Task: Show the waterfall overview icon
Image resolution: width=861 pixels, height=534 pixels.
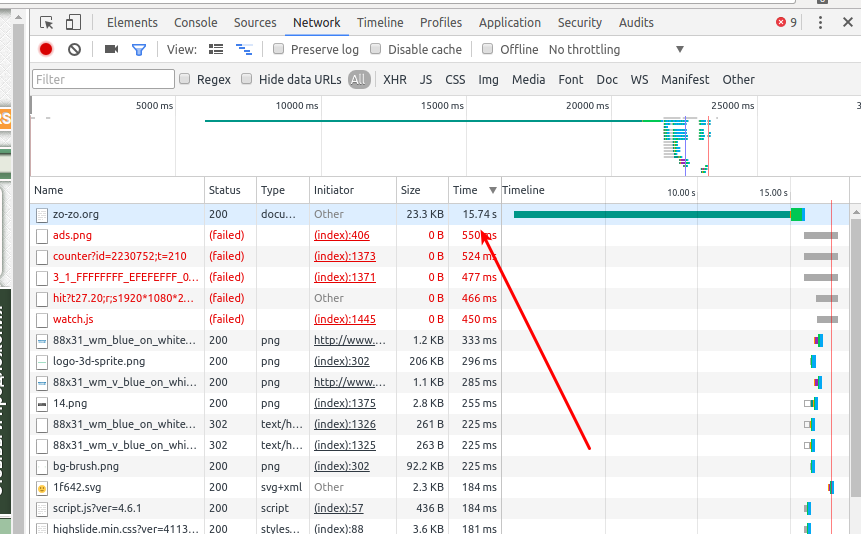Action: (x=243, y=49)
